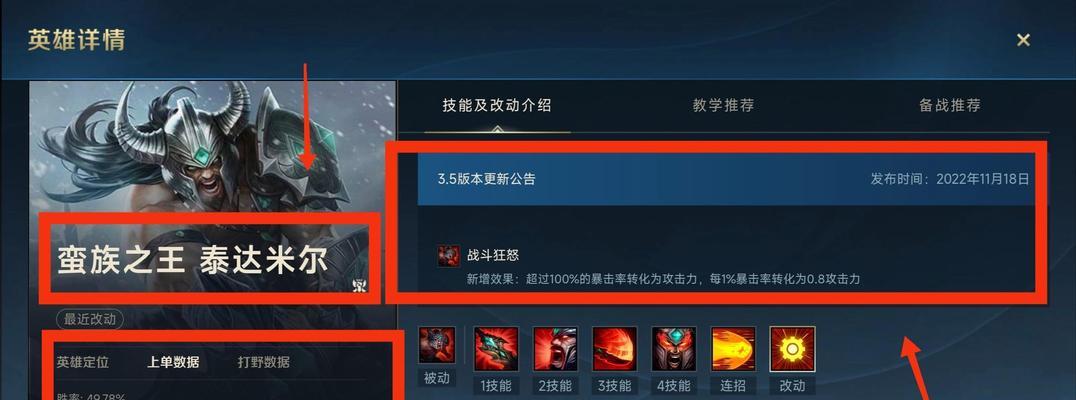Select 上单数据 stats tab
This screenshot has height=400, width=1076.
[x=173, y=362]
